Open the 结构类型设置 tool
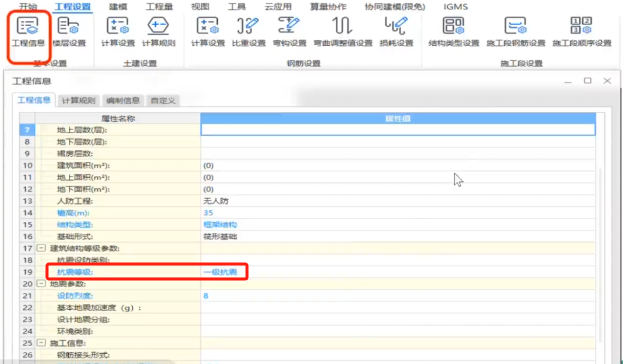623x364 pixels. tap(454, 32)
